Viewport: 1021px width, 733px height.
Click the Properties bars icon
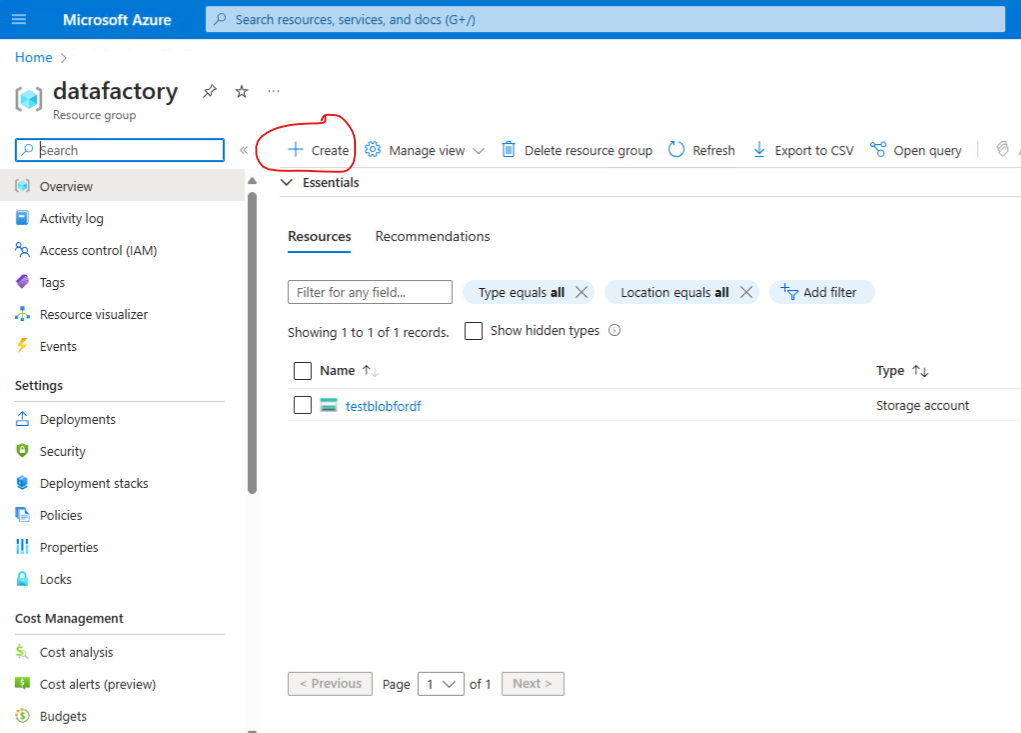coord(22,546)
